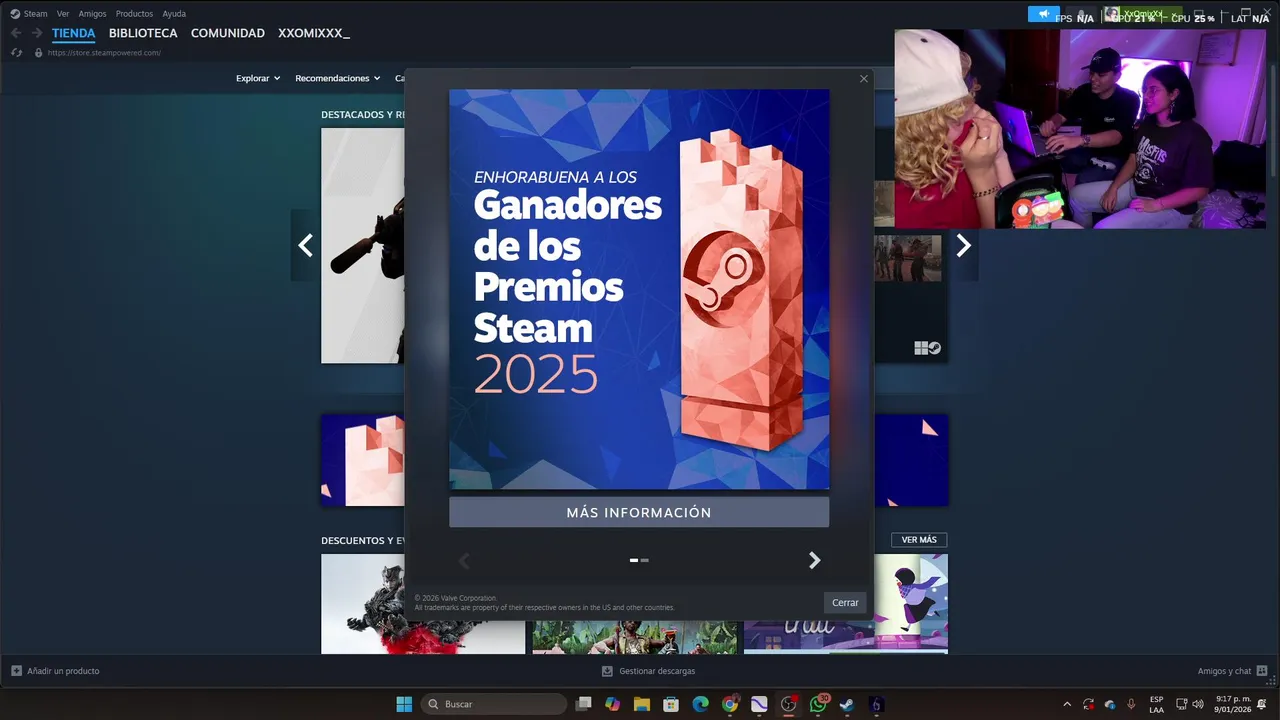Viewport: 1280px width, 720px height.
Task: Open XXOMIXXX_ profile tab
Action: point(314,33)
